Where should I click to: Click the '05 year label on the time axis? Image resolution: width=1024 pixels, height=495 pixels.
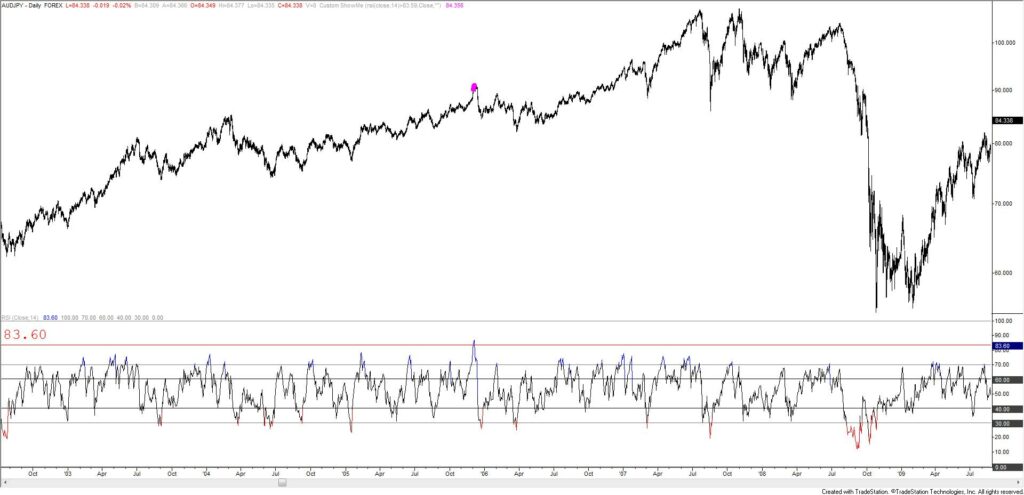click(x=344, y=473)
